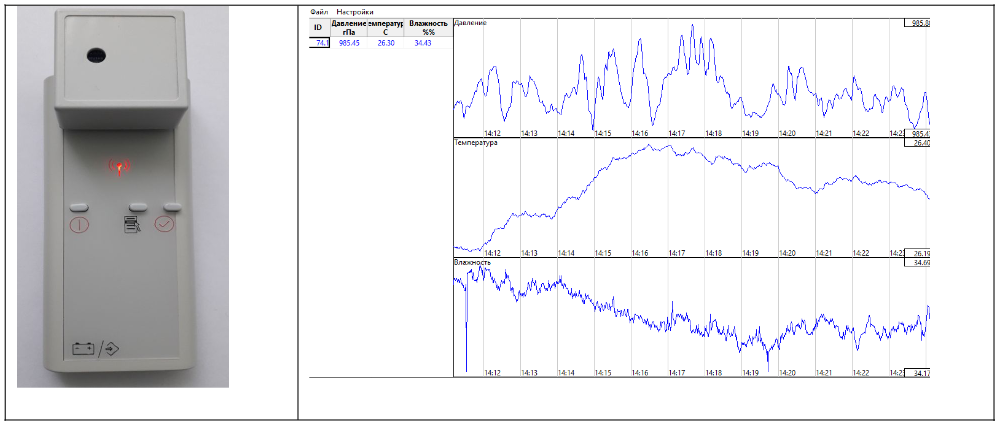Click the round sensor hole on device top
Image resolution: width=999 pixels, height=424 pixels.
pyautogui.click(x=98, y=52)
